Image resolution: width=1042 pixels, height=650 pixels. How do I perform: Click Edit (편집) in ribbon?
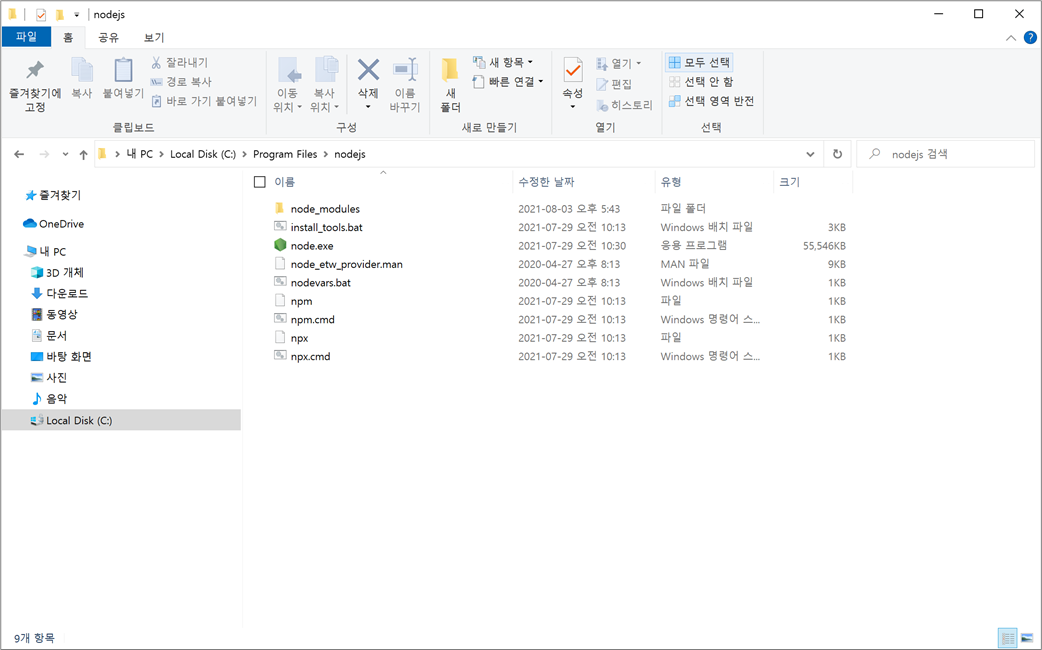click(614, 84)
